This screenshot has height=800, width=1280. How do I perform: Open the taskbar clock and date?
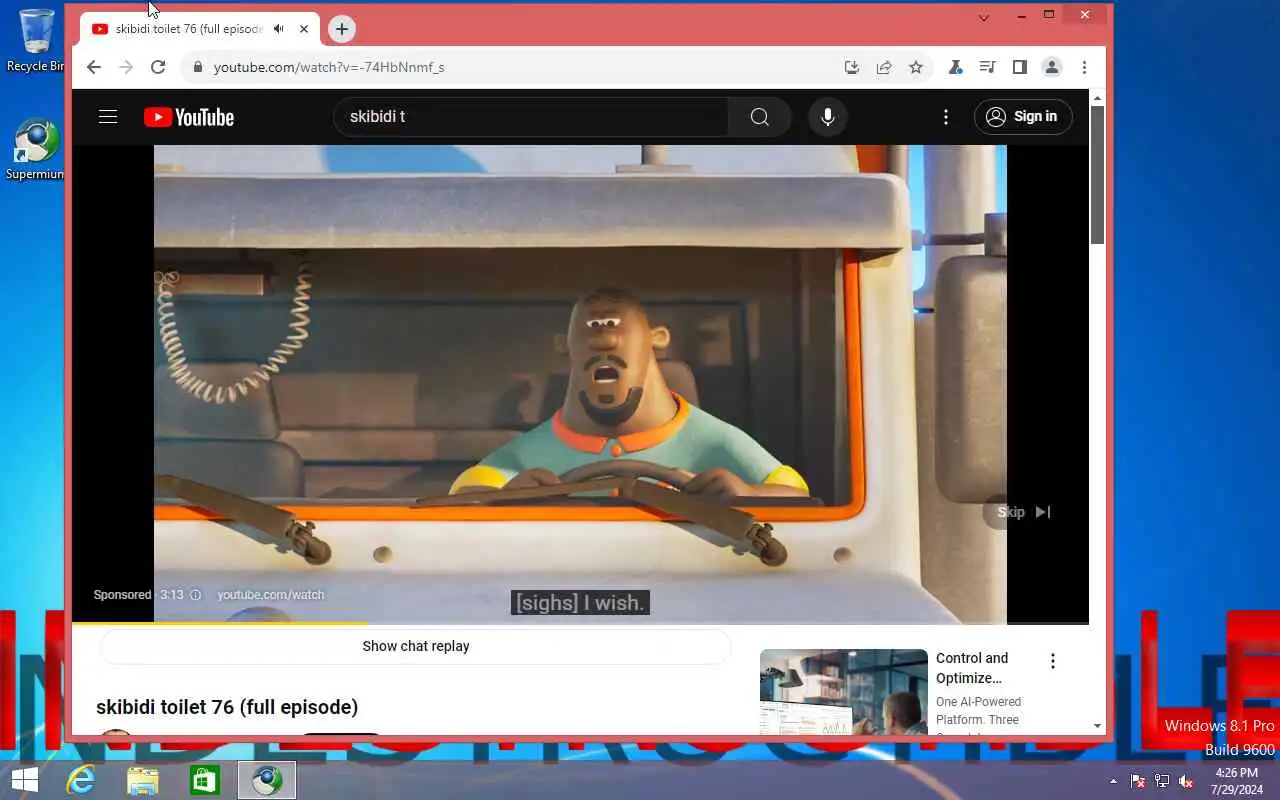click(1237, 781)
